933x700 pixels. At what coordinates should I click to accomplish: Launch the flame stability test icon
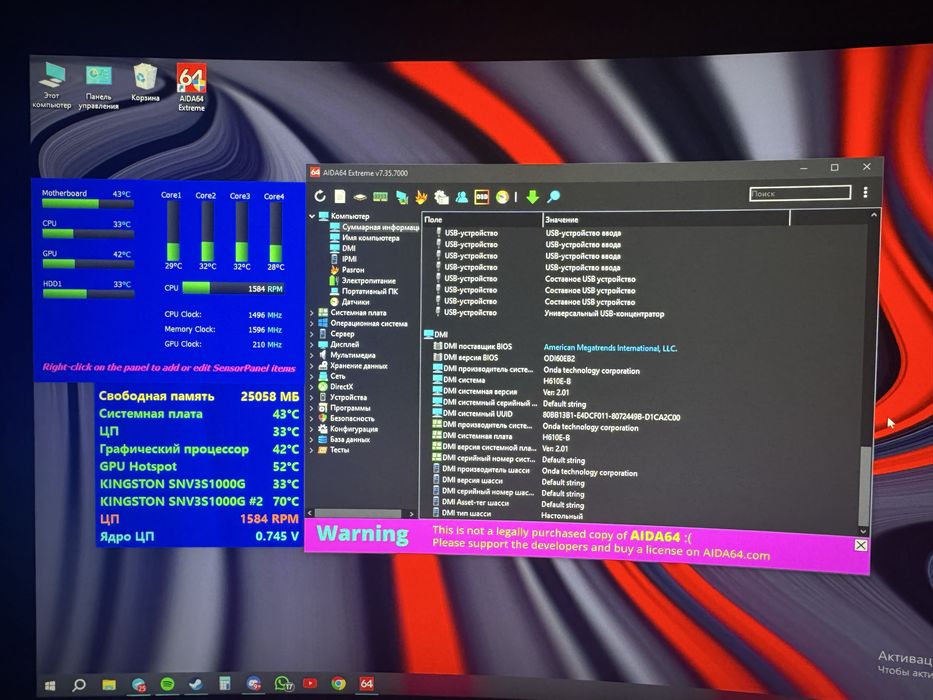[x=421, y=196]
